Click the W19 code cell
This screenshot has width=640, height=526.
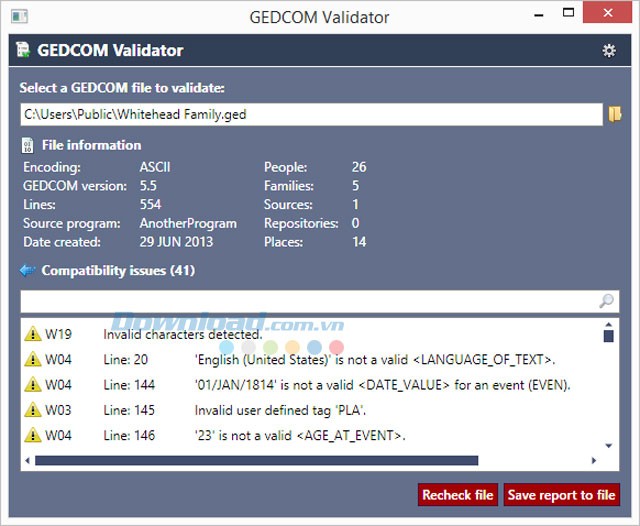58,334
